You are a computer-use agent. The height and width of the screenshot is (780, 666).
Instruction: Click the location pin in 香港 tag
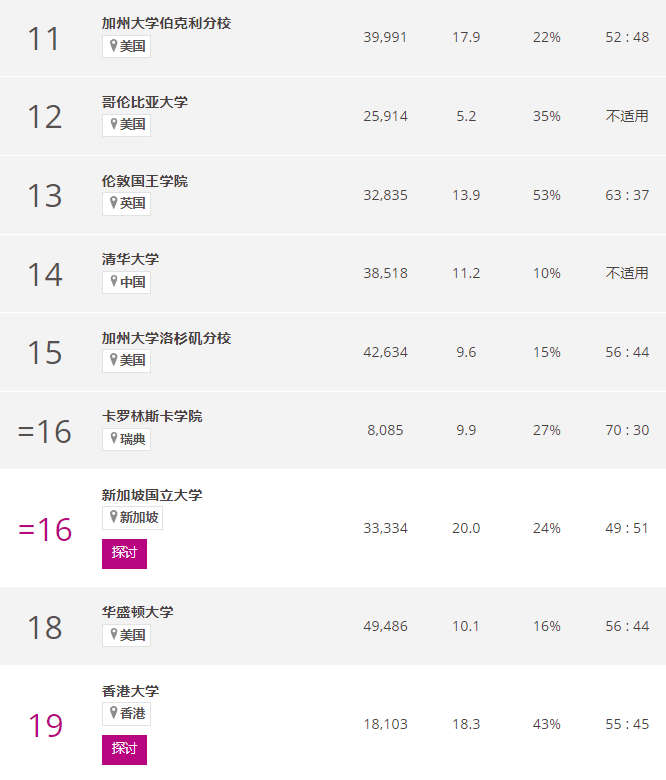pyautogui.click(x=114, y=713)
